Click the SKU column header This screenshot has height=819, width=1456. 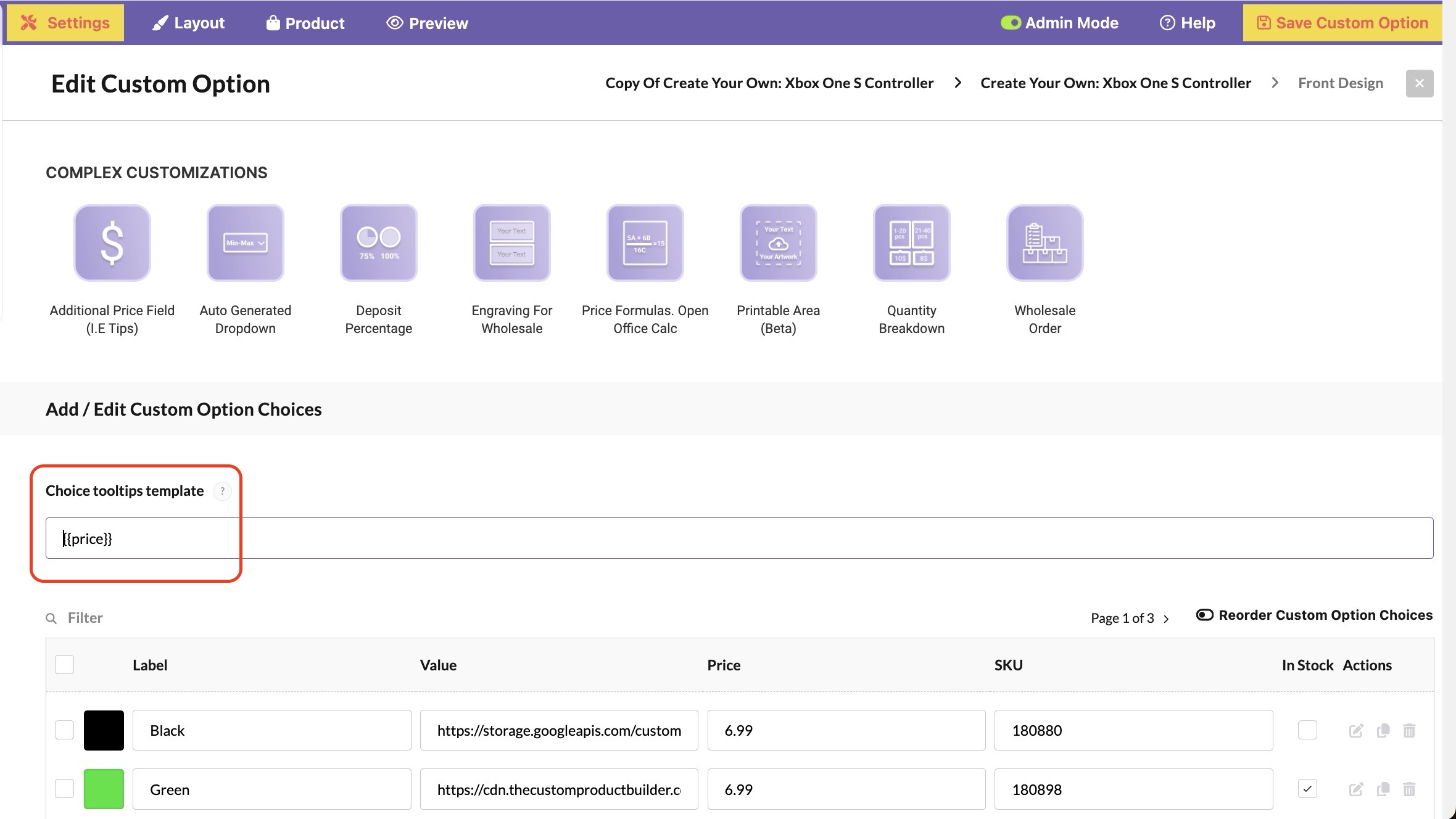pyautogui.click(x=1009, y=665)
